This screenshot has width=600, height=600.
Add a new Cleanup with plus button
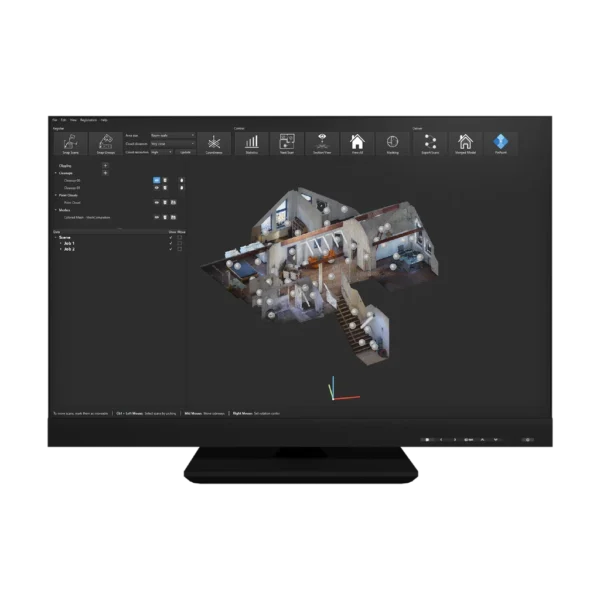click(105, 173)
